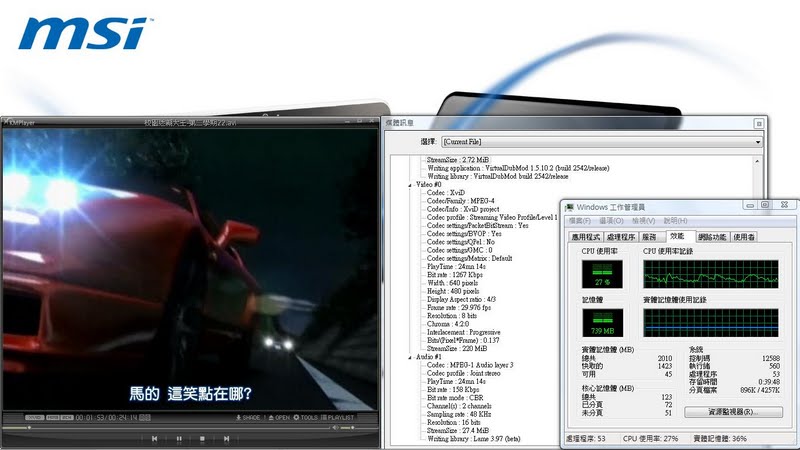
Task: Click the status bar entry 處理程序: 53
Action: 586,439
